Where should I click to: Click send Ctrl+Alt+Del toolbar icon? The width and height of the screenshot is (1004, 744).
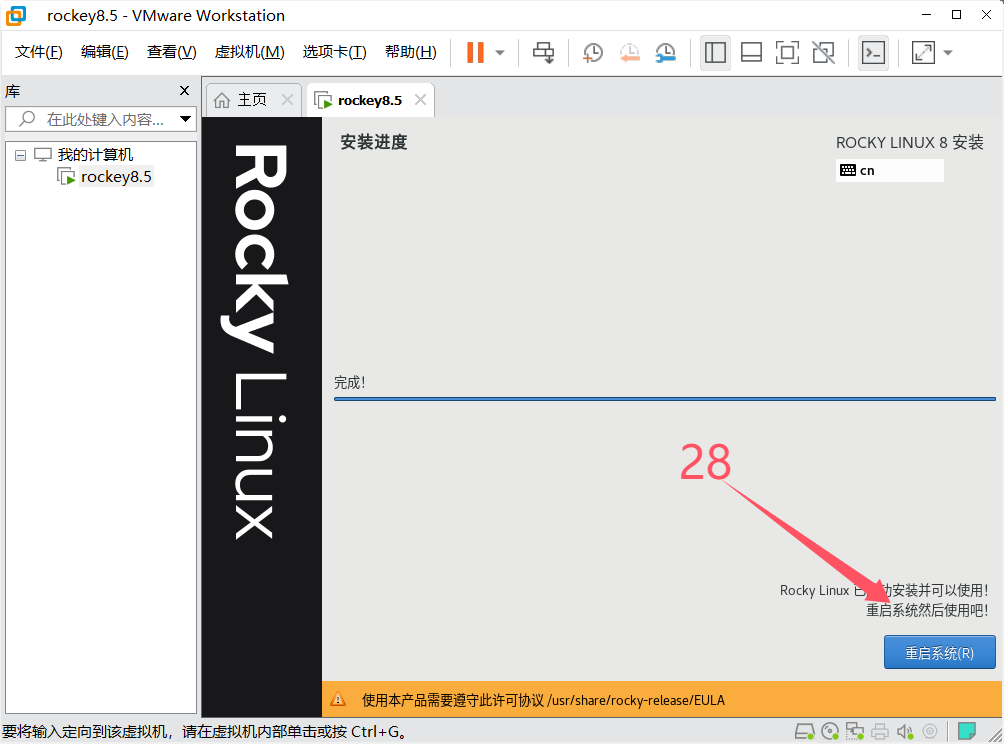(543, 53)
